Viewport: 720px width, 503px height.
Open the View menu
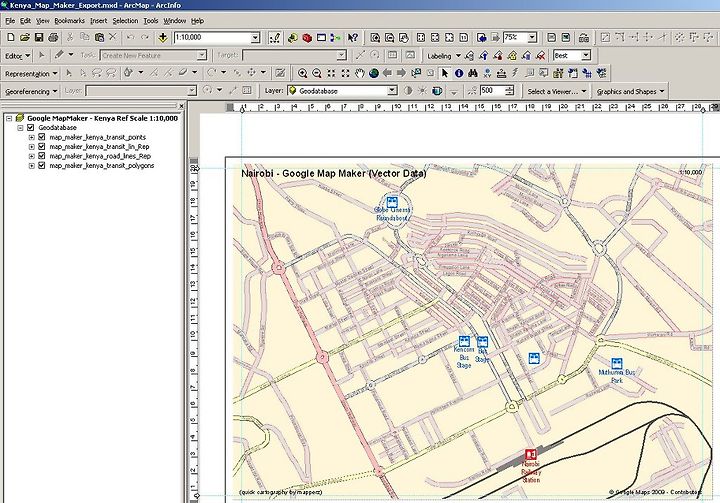(42, 21)
